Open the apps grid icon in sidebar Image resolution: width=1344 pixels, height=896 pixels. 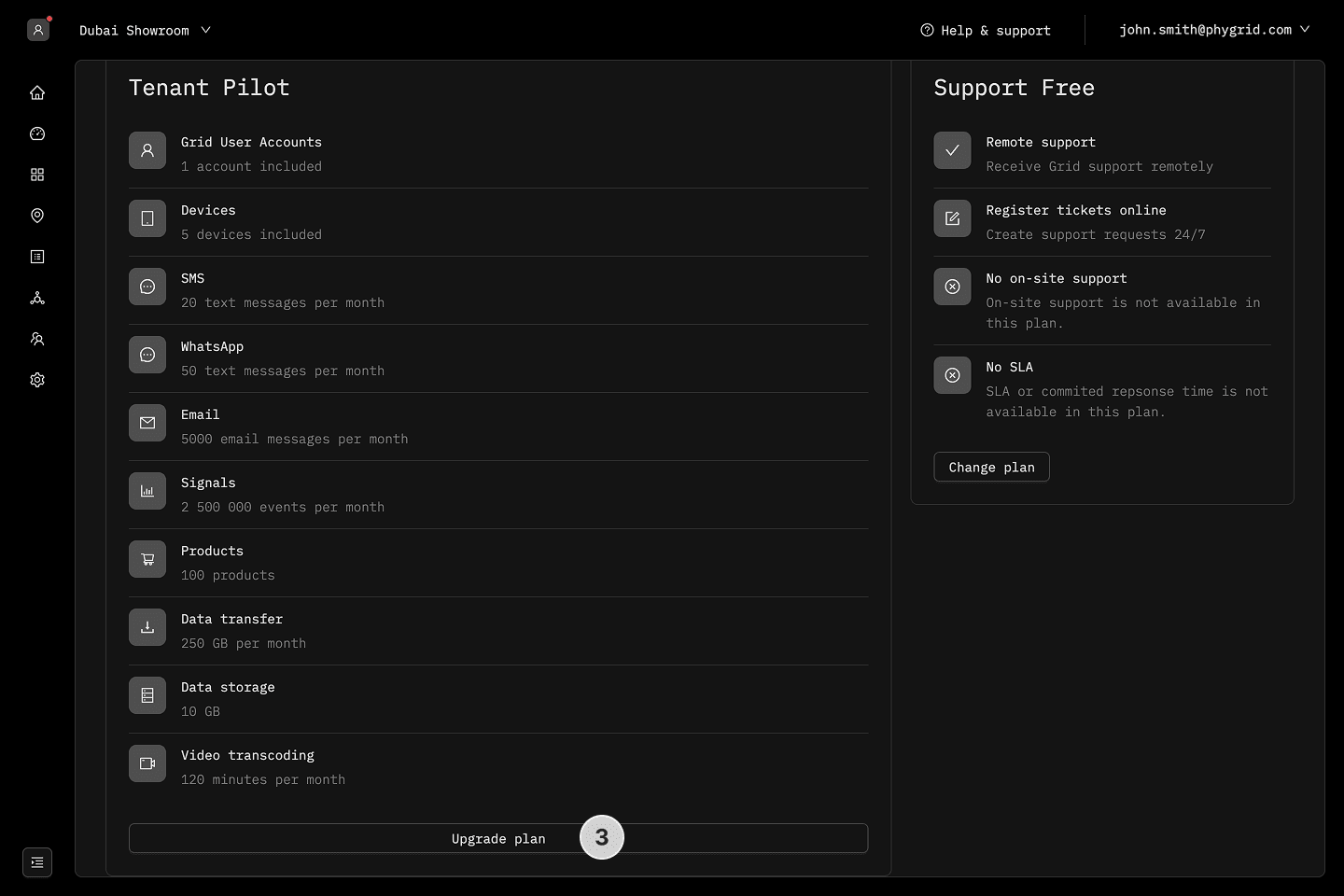(37, 175)
